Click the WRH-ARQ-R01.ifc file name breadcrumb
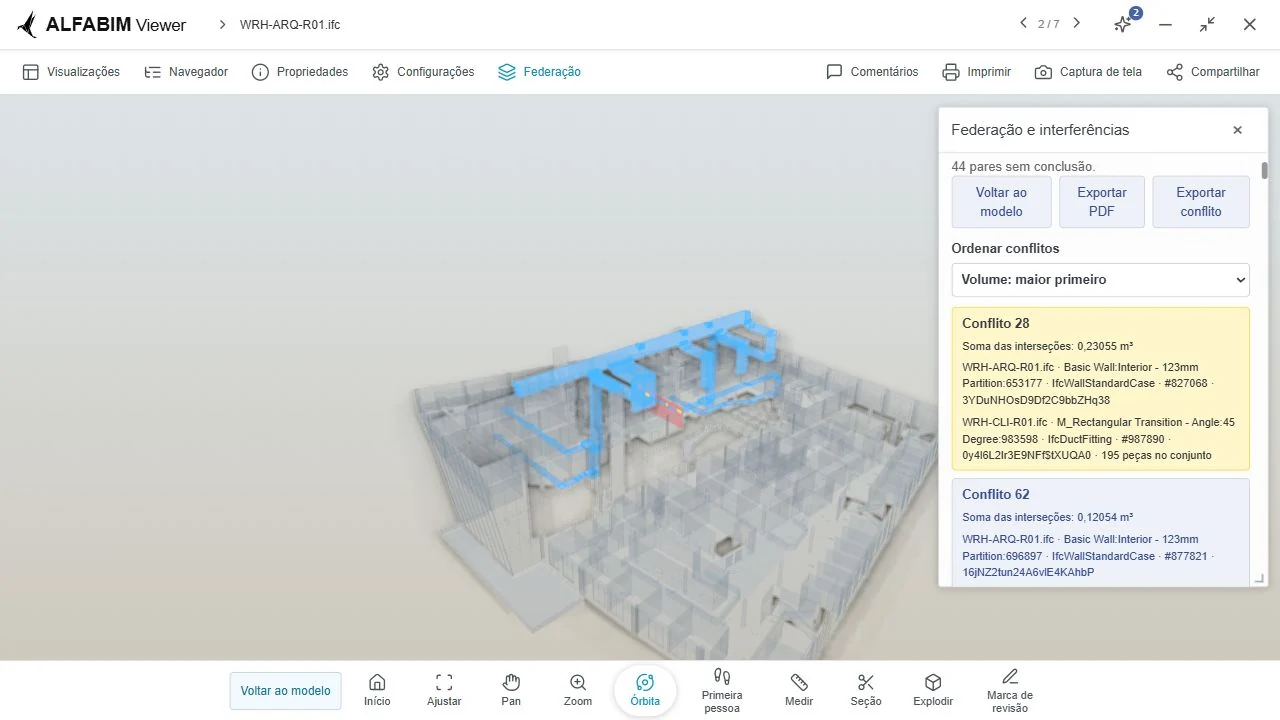 [x=290, y=24]
